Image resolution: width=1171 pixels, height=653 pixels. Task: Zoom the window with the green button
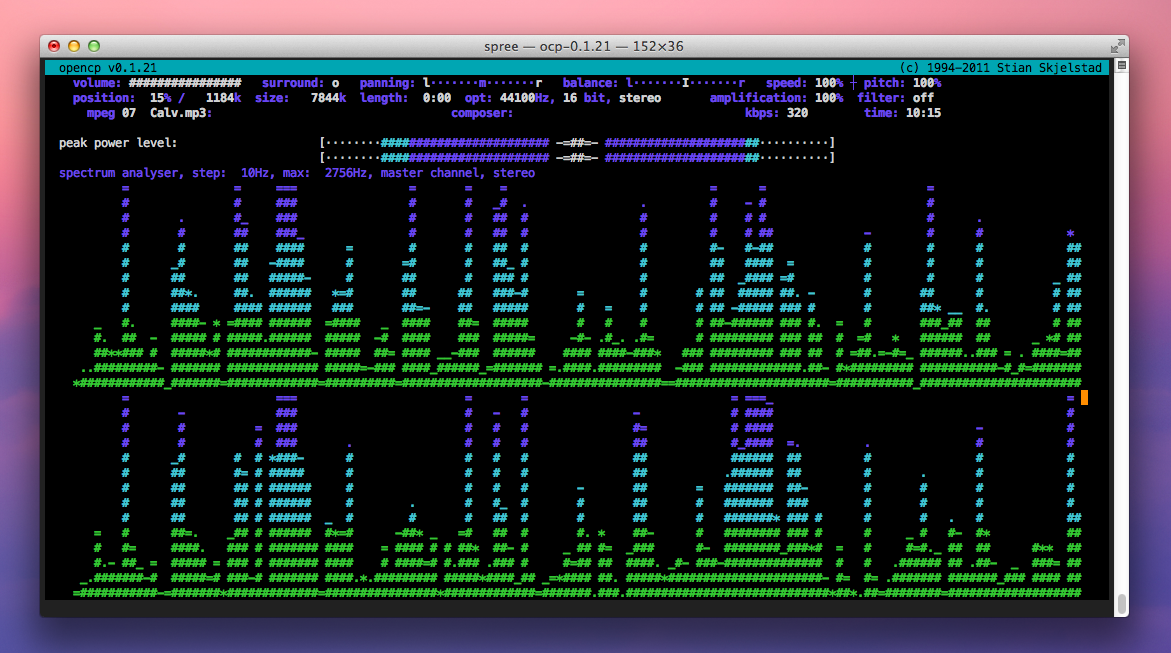tap(94, 46)
